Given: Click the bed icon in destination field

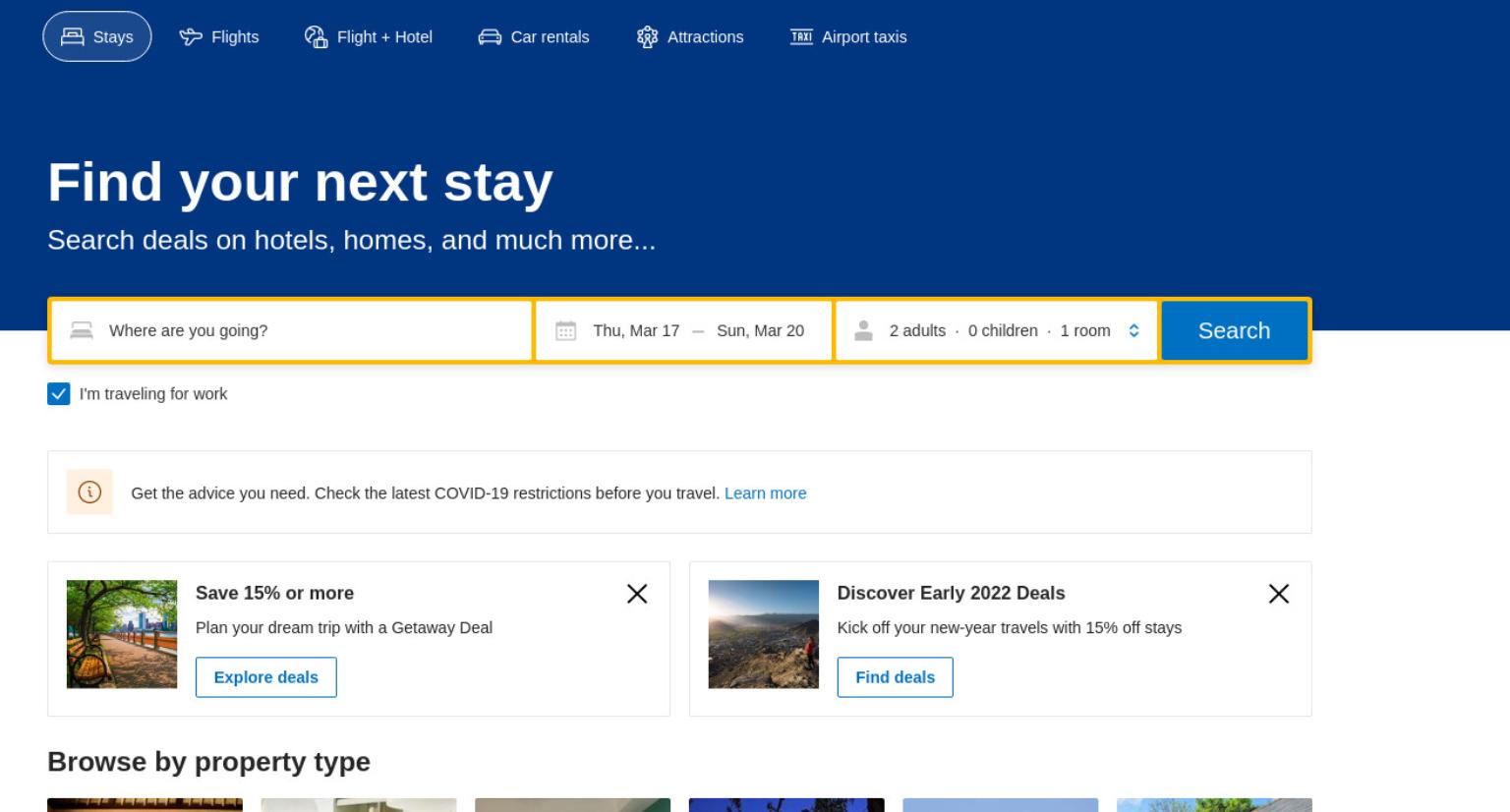Looking at the screenshot, I should point(82,331).
